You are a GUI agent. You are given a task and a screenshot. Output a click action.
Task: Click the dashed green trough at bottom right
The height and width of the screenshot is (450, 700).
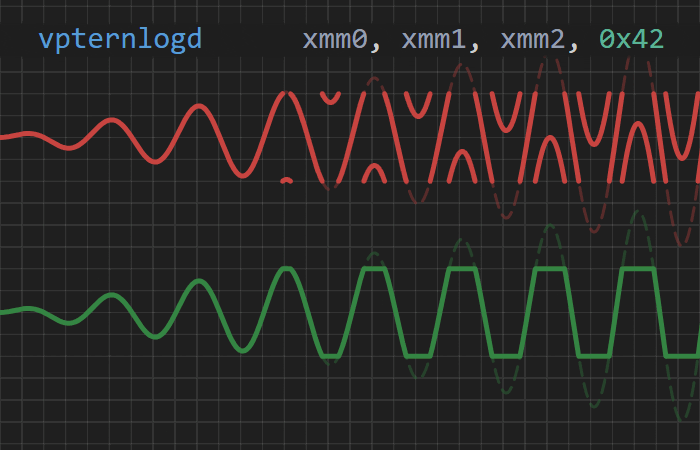[685, 420]
